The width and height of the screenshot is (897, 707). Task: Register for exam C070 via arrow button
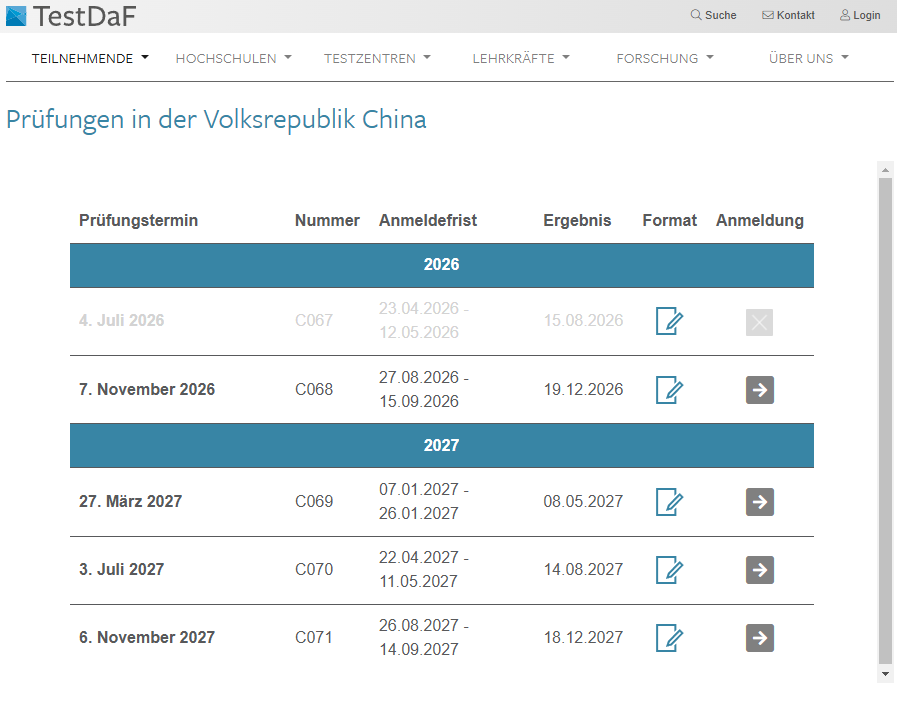click(x=760, y=570)
